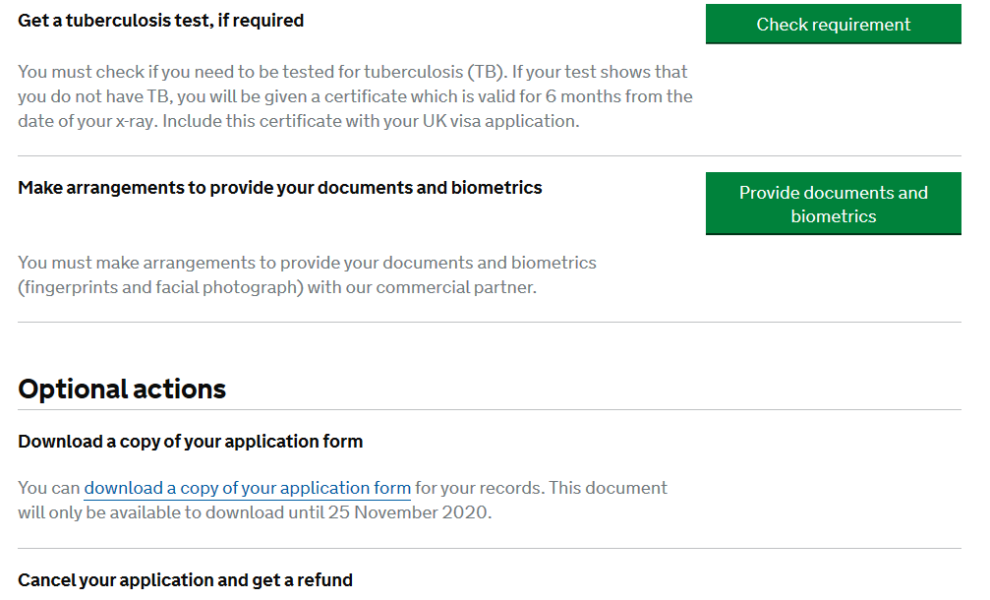Screen dimensions: 990x600
Task: Select the bold 'Download a copy of your application form' heading
Action: pyautogui.click(x=190, y=441)
